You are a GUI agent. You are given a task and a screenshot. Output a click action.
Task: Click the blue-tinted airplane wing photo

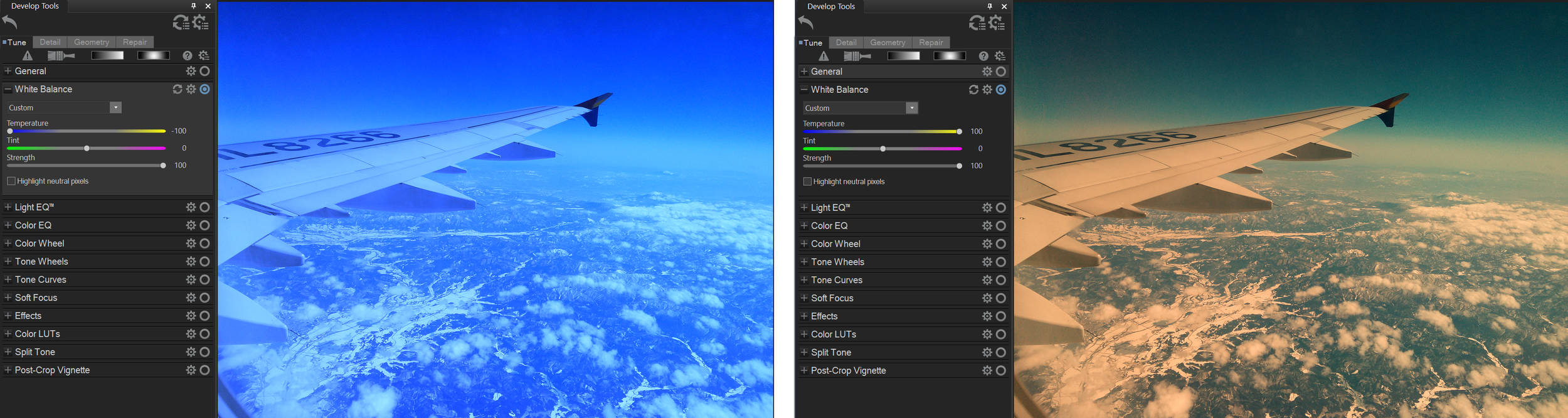(x=495, y=210)
